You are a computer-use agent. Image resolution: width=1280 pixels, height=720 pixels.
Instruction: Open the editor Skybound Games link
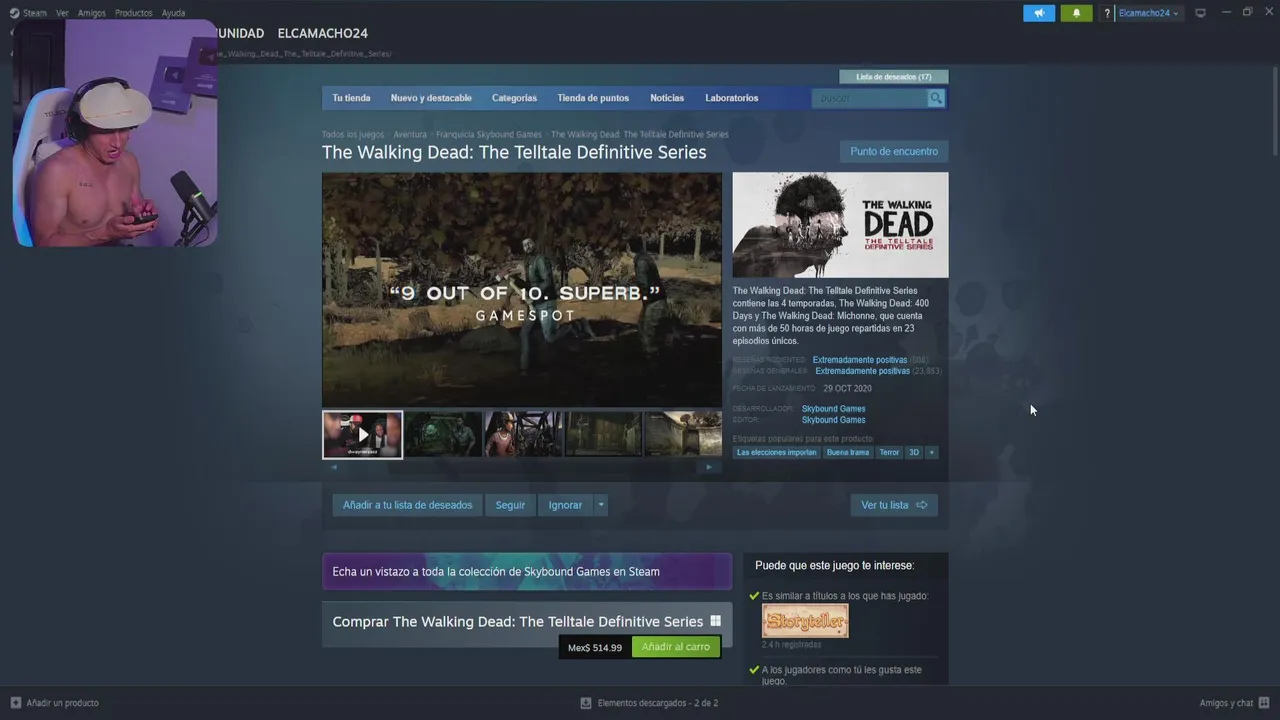tap(834, 420)
